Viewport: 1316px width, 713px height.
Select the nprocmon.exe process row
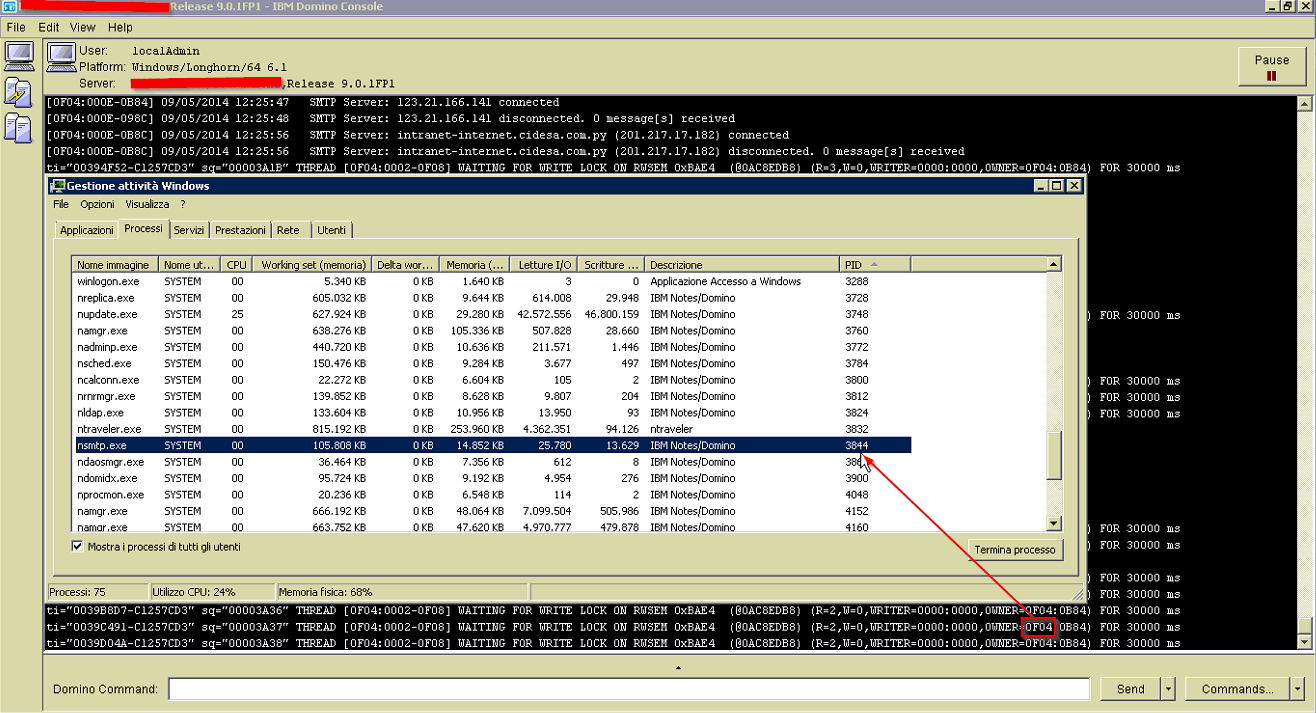[x=491, y=494]
